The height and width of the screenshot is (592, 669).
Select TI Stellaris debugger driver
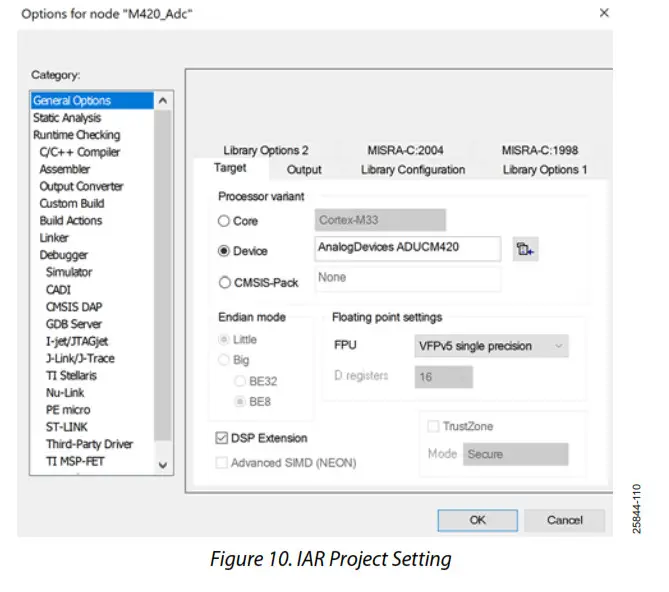[92, 375]
